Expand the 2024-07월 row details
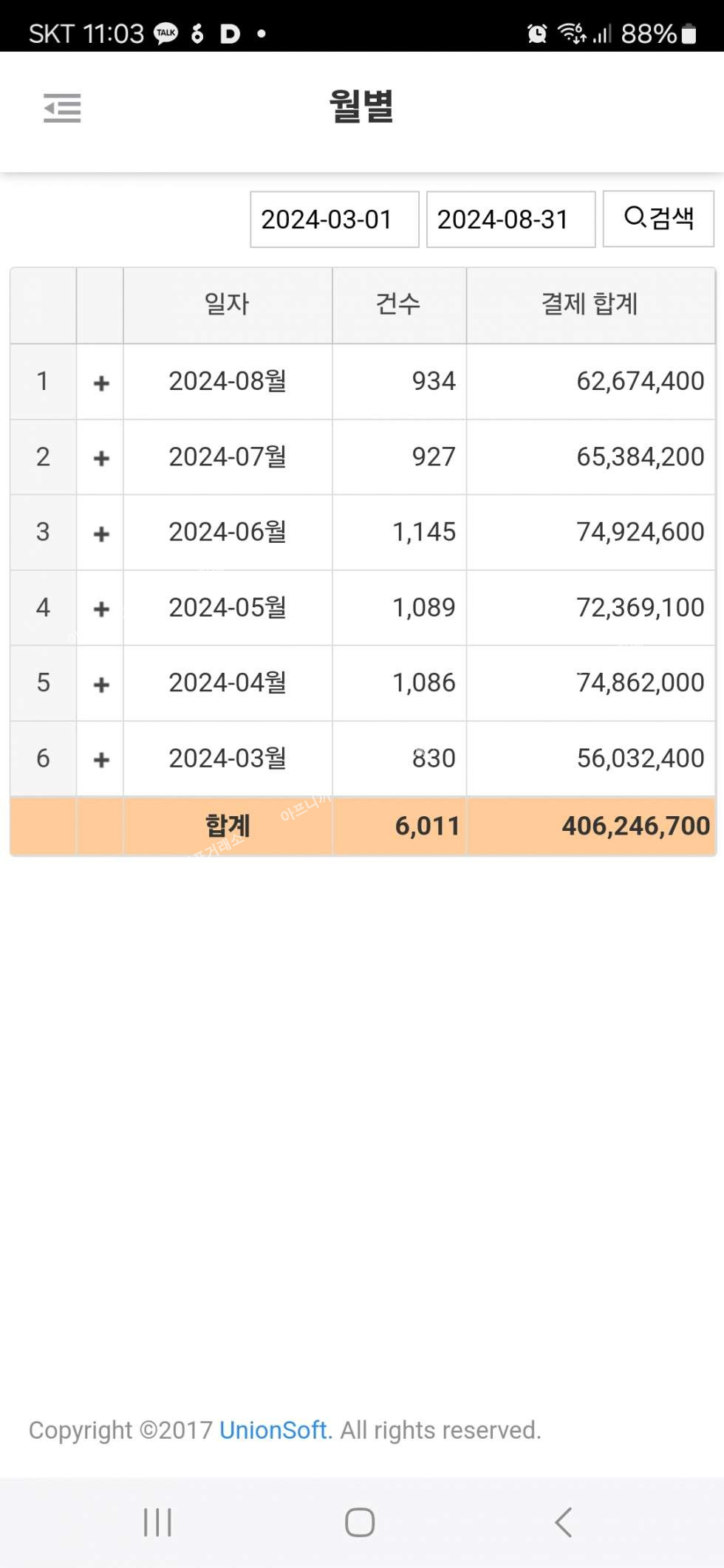The image size is (724, 1568). pos(101,458)
